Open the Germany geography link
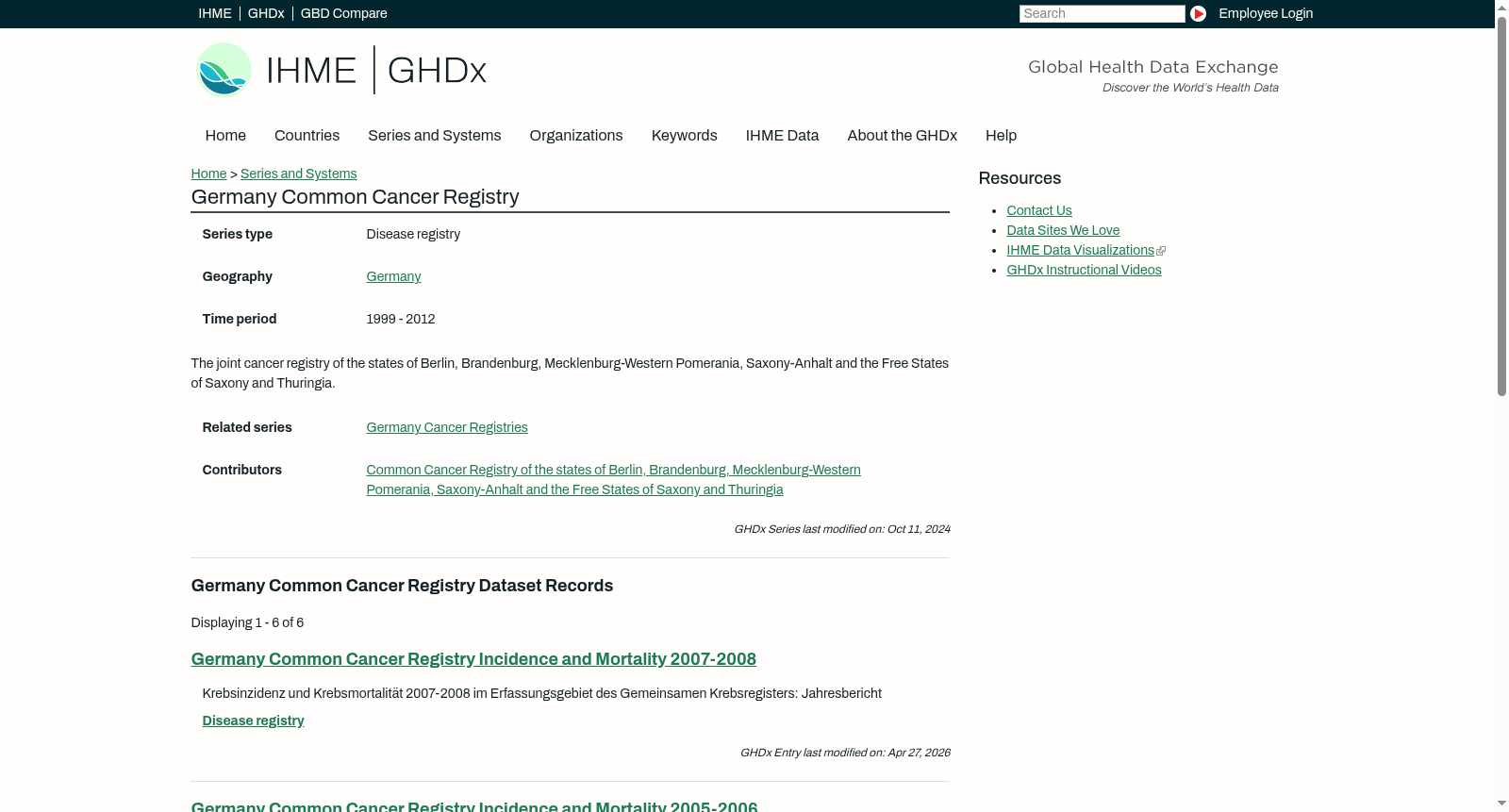1509x812 pixels. click(x=393, y=276)
